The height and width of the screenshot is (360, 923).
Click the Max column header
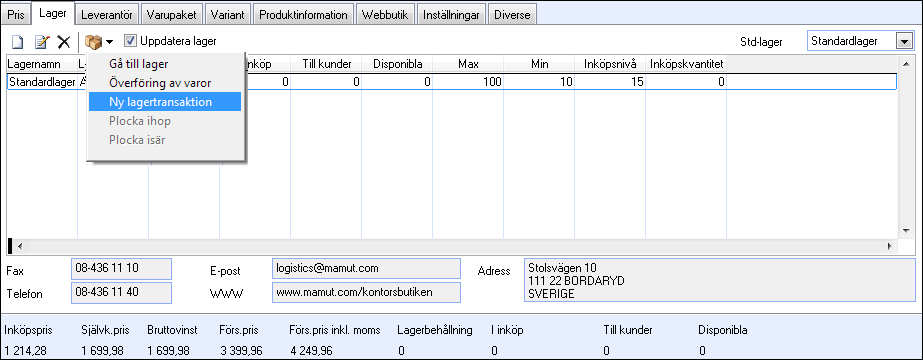coord(468,64)
